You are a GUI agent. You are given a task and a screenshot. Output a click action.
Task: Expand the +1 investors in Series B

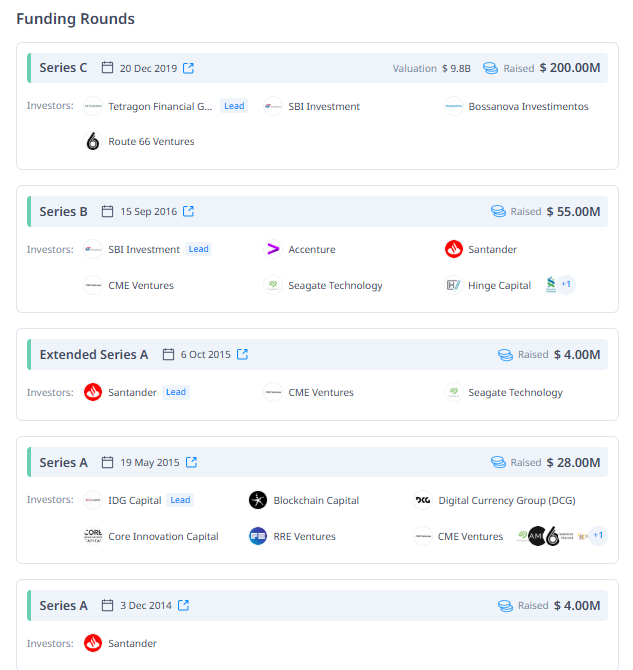click(566, 285)
